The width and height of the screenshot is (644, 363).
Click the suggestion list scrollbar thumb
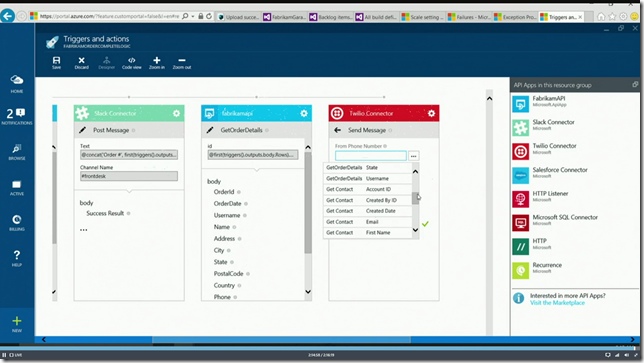click(415, 198)
